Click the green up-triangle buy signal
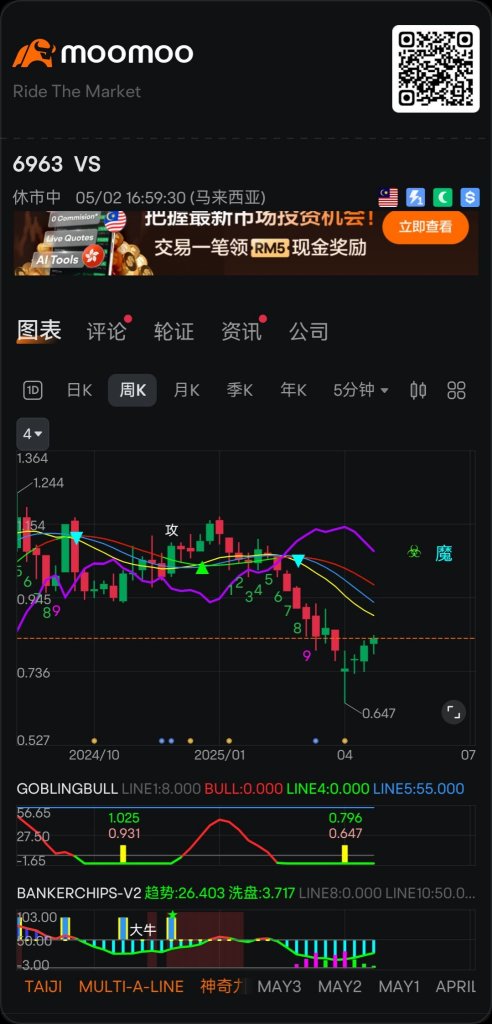The image size is (492, 1024). [203, 568]
